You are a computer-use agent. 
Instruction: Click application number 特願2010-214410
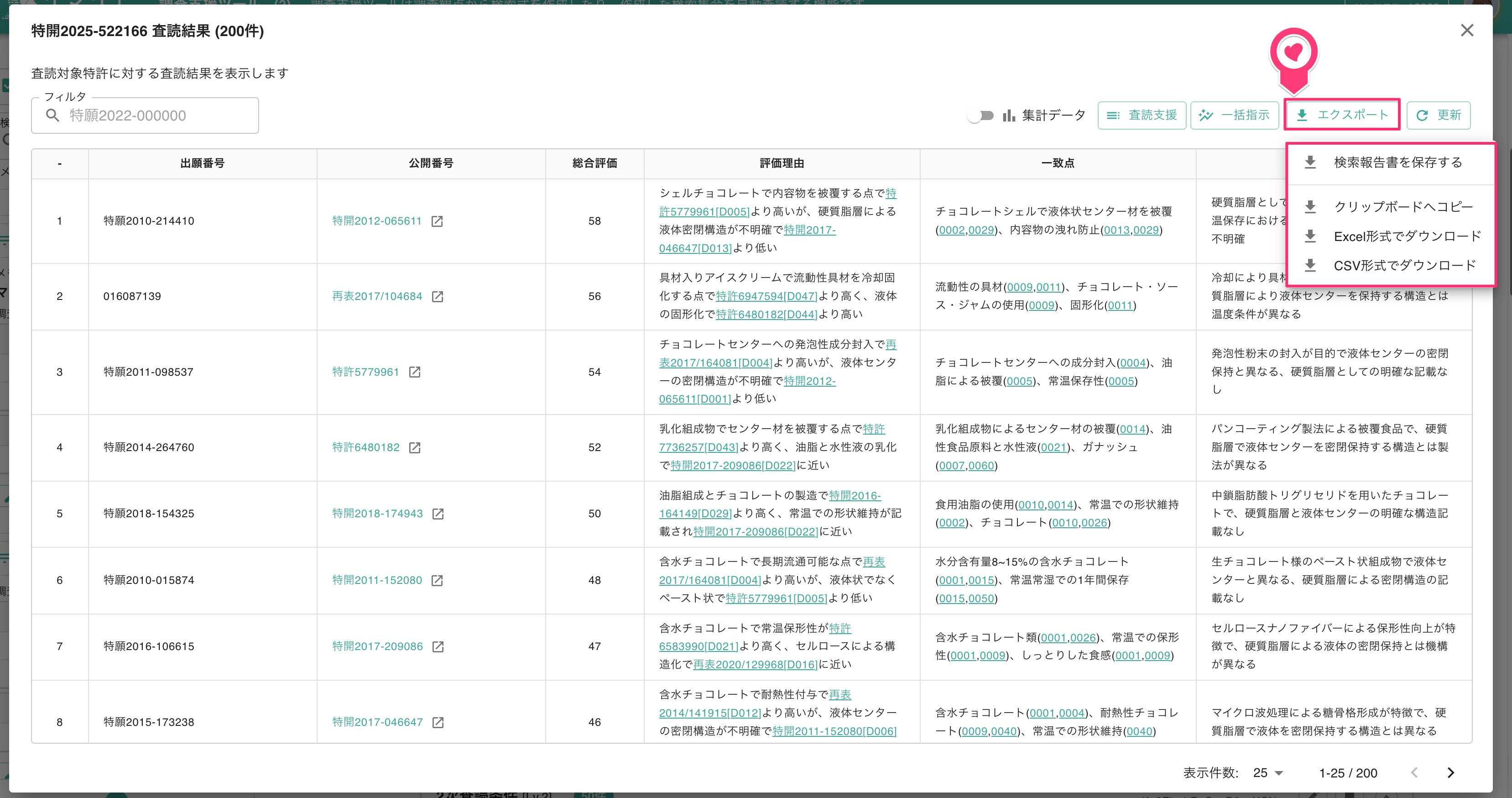148,221
